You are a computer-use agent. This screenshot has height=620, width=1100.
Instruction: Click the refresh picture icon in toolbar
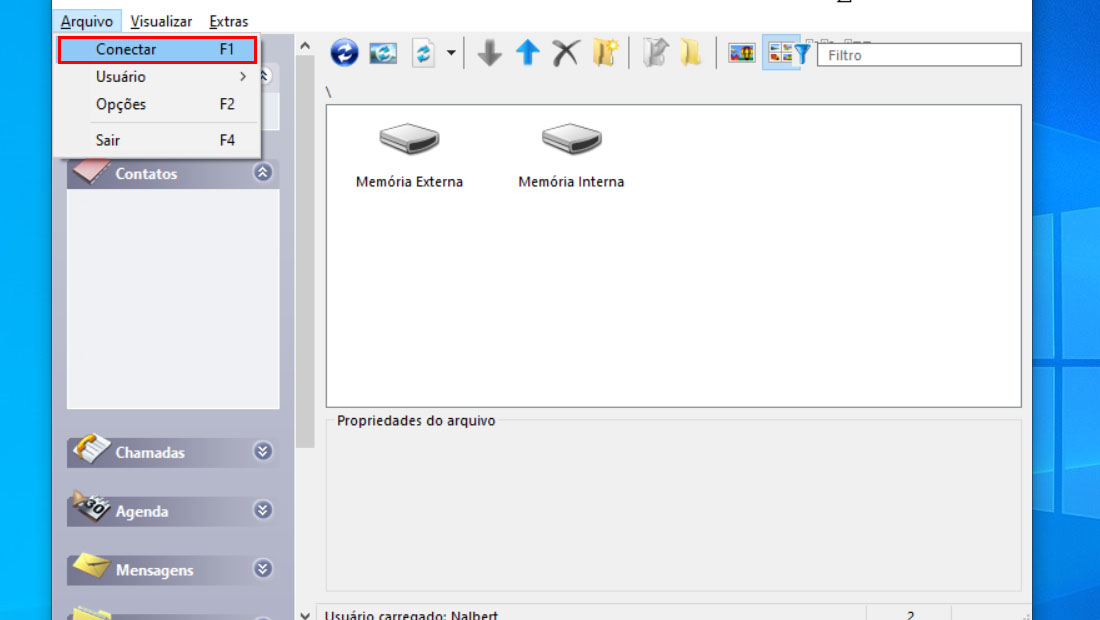tap(383, 53)
